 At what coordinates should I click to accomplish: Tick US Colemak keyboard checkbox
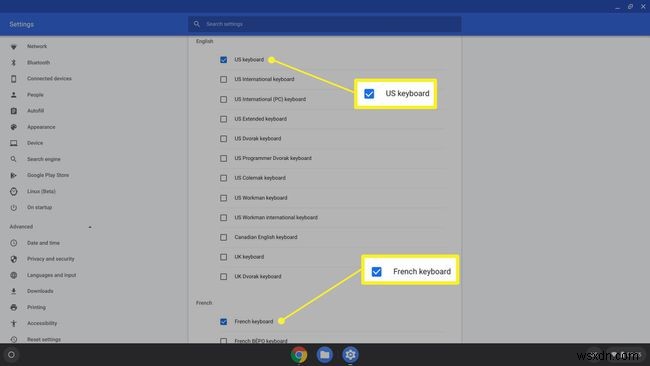223,178
